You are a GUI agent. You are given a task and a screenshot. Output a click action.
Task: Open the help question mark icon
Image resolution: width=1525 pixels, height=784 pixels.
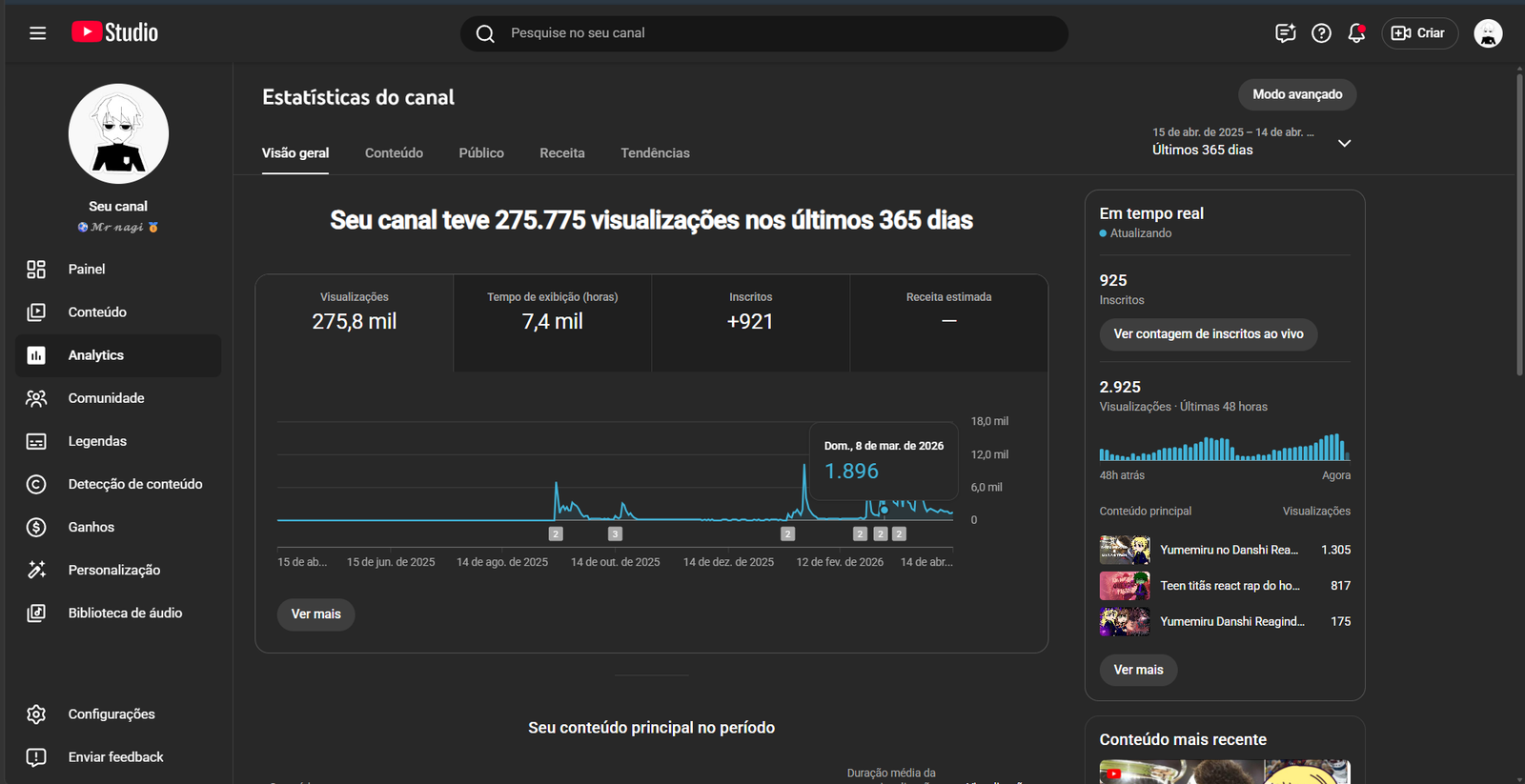(1321, 33)
